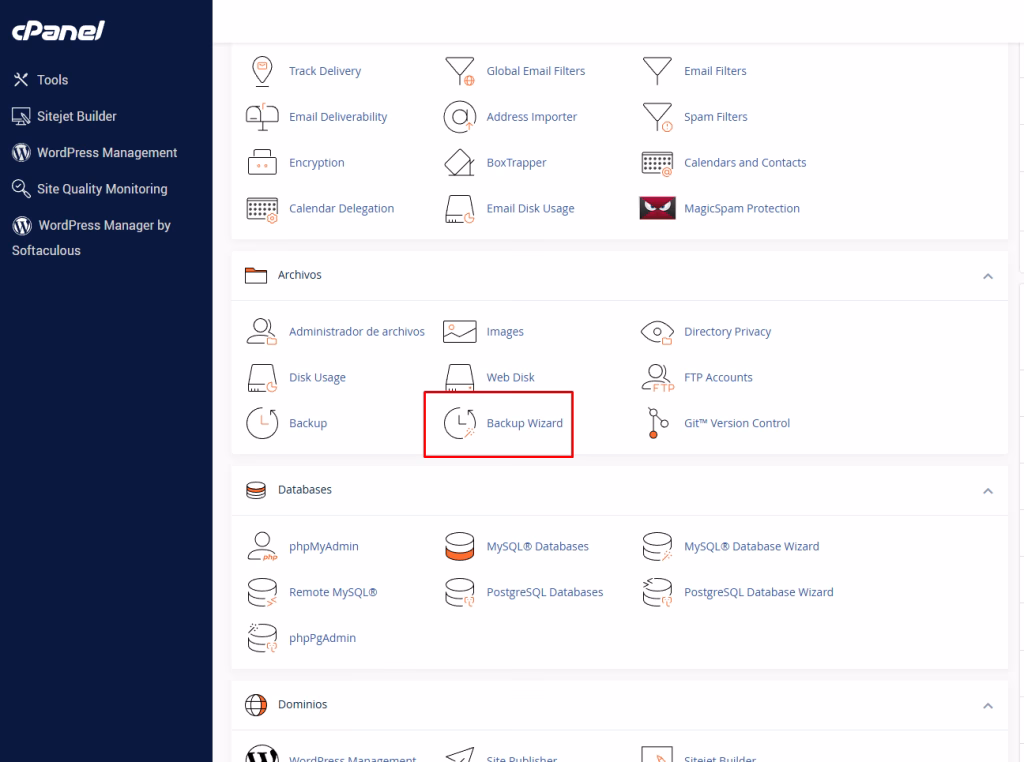Image resolution: width=1024 pixels, height=762 pixels.
Task: Open the Directory Privacy icon
Action: click(657, 331)
